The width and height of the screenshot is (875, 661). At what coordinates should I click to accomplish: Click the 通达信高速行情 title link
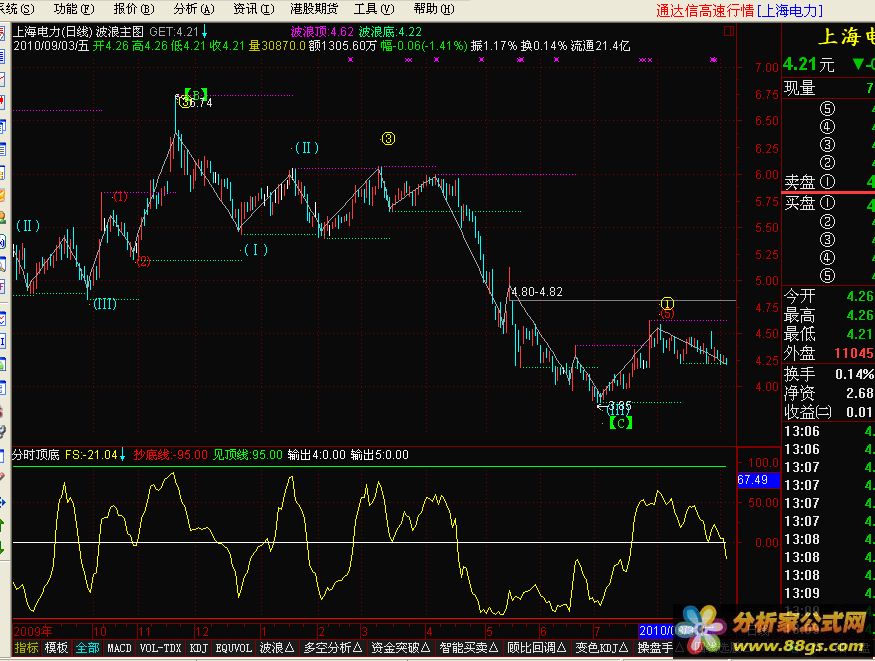[705, 11]
